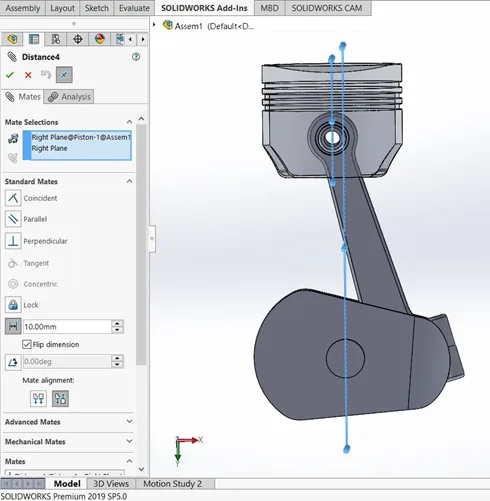490x501 pixels.
Task: Accept the Distance4 mate with green checkmark
Action: (10, 75)
